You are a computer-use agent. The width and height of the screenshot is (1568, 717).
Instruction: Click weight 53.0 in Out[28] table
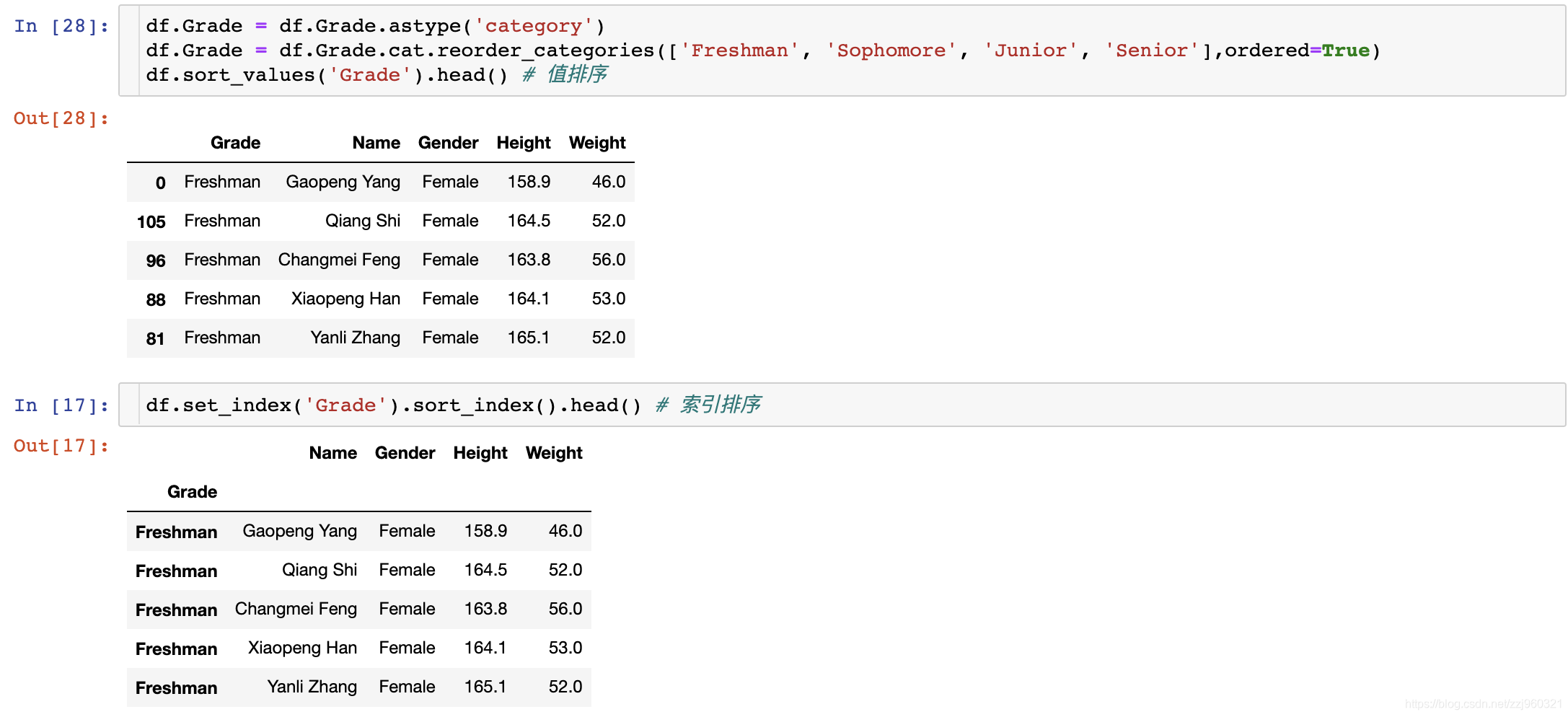(x=609, y=299)
